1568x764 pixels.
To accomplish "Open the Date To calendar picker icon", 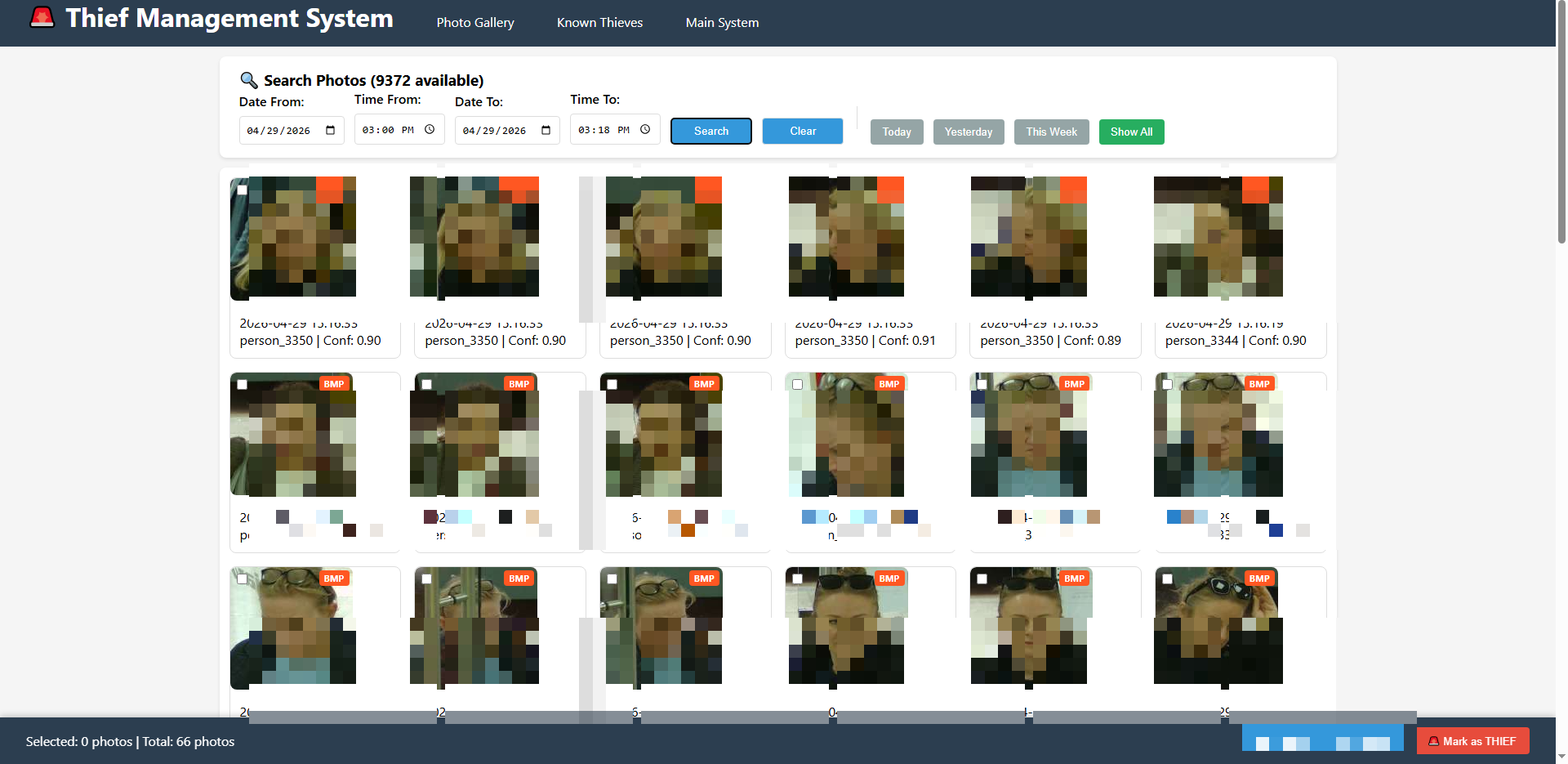I will (x=546, y=130).
